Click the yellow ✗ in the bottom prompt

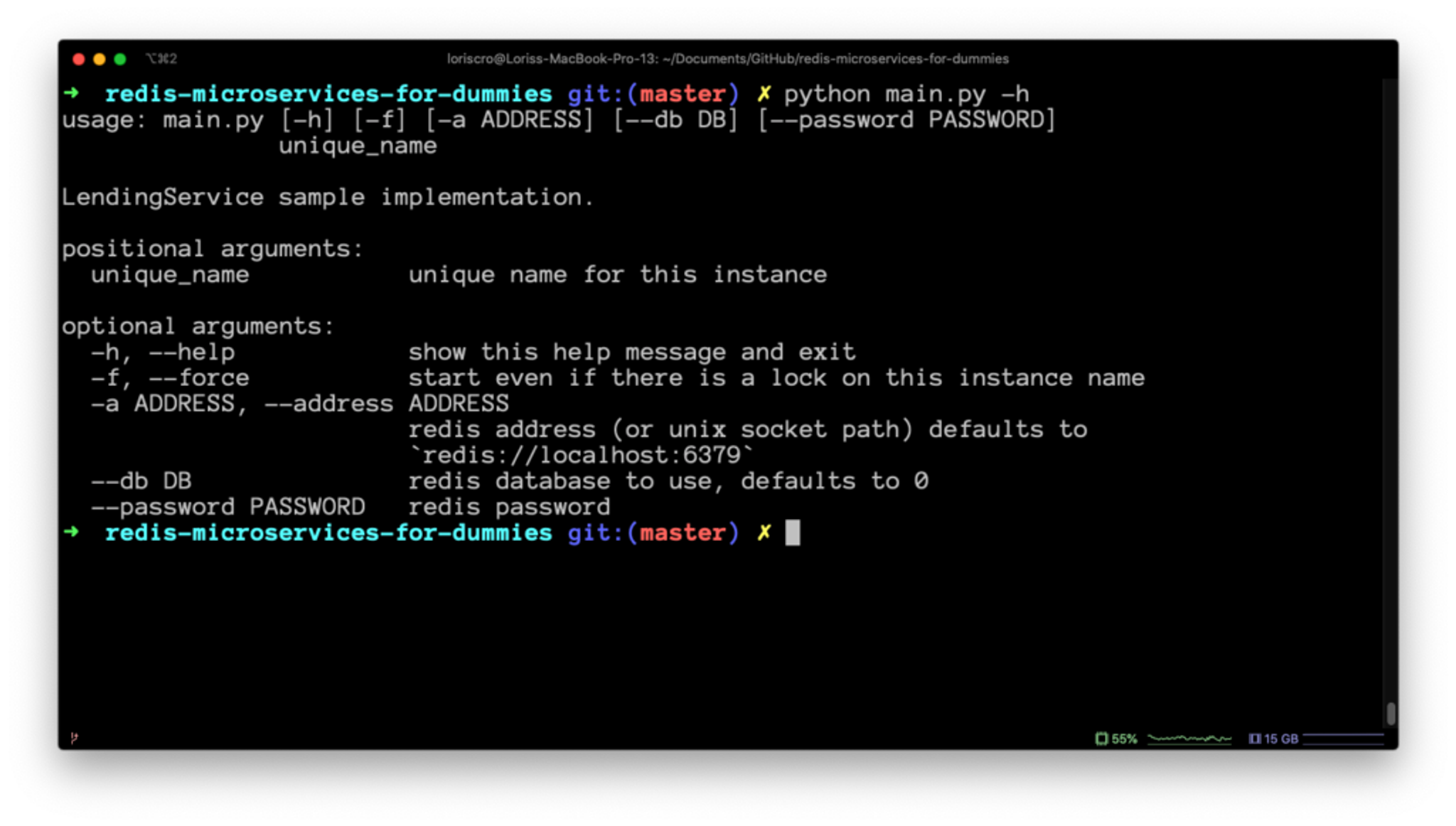[x=764, y=532]
